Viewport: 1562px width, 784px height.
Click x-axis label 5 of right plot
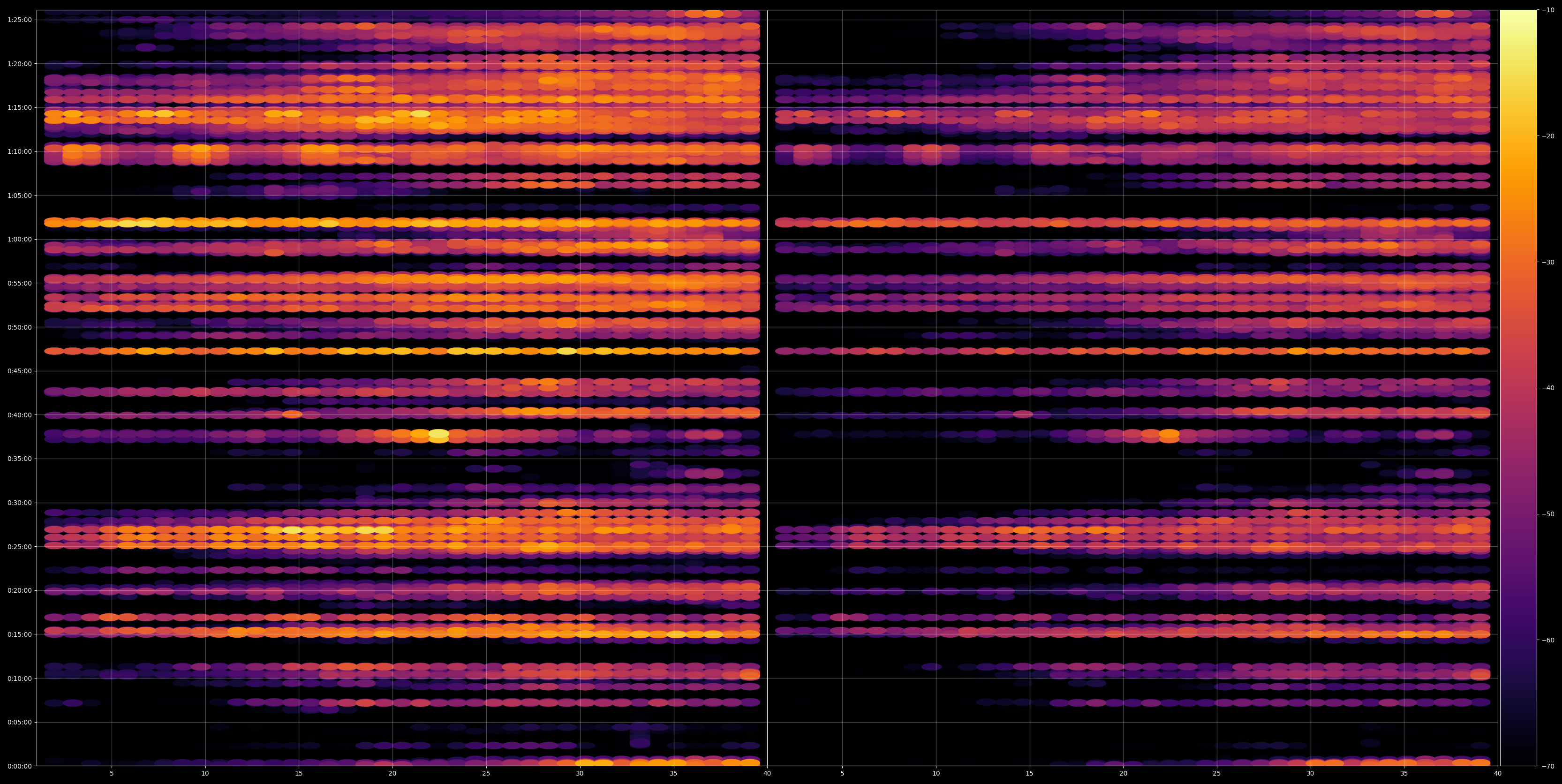pyautogui.click(x=842, y=774)
